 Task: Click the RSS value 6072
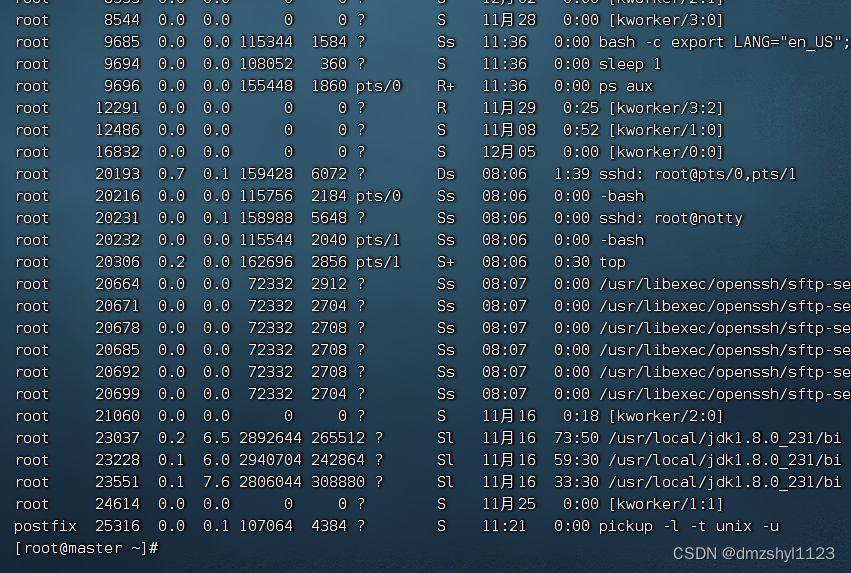pos(329,174)
